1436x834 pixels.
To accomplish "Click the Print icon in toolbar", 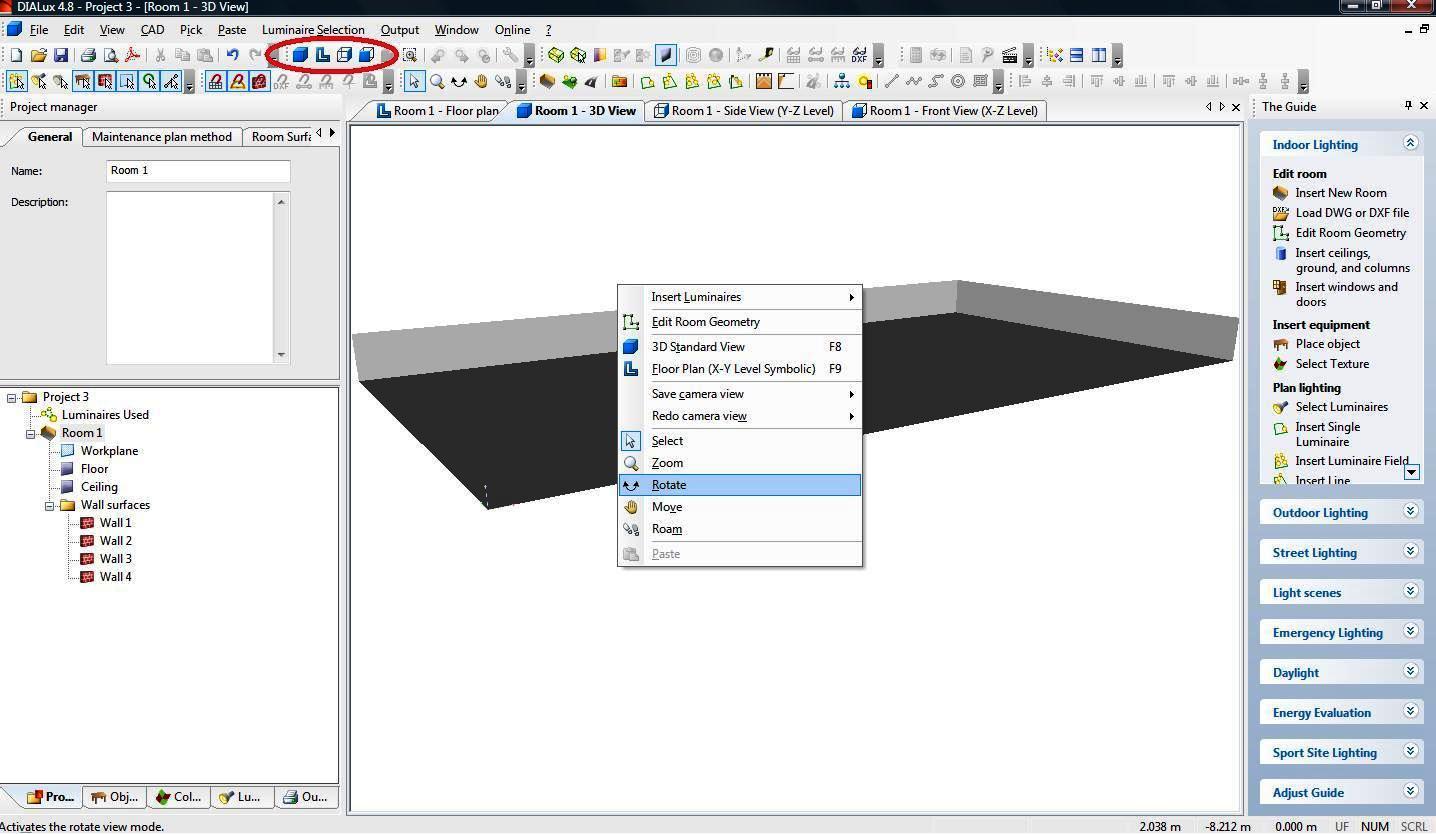I will (x=88, y=55).
